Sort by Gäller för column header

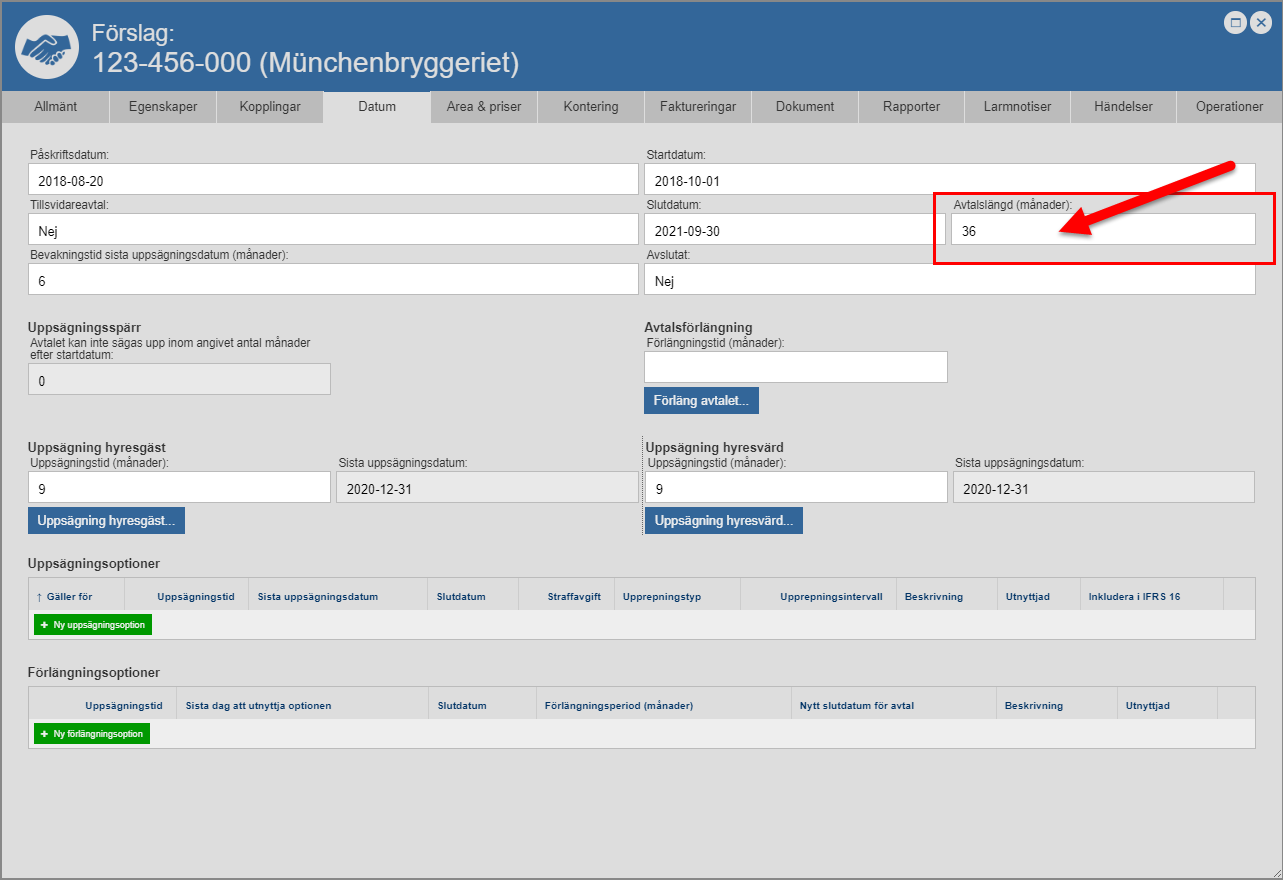tap(69, 597)
